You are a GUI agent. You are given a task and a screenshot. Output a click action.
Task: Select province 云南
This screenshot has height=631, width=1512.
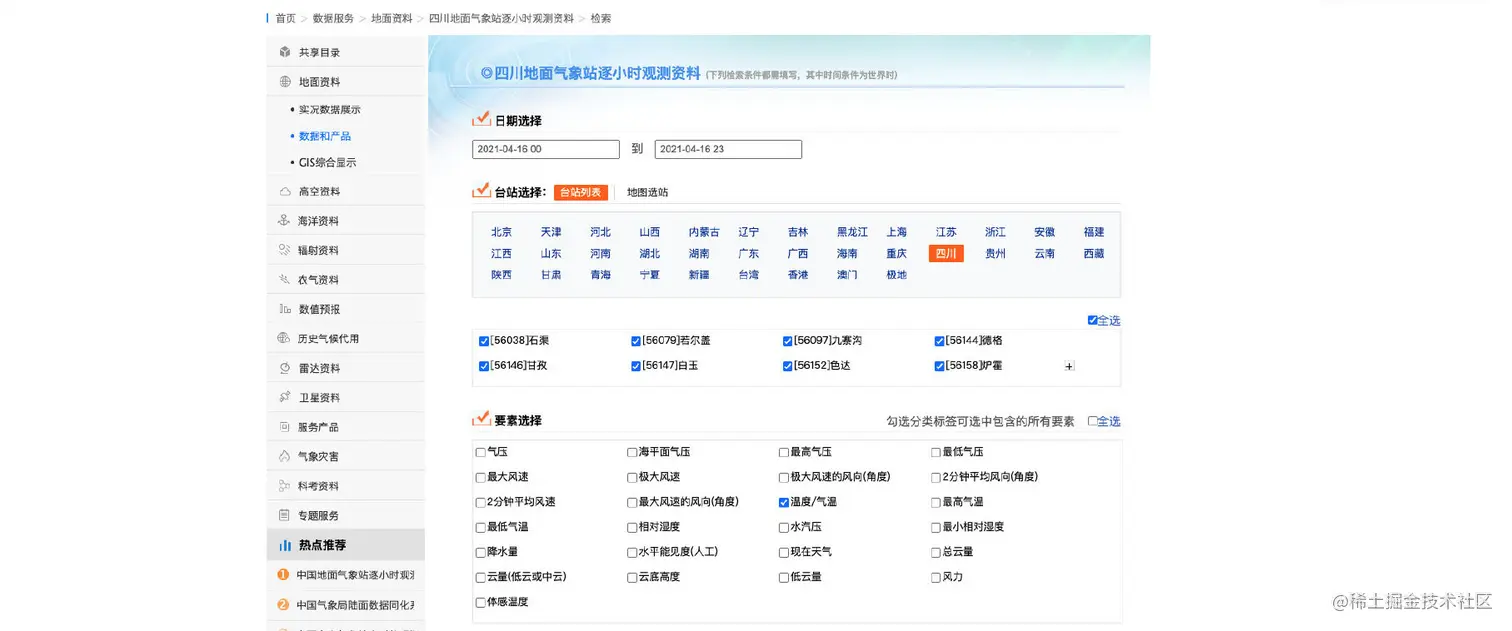(1045, 254)
